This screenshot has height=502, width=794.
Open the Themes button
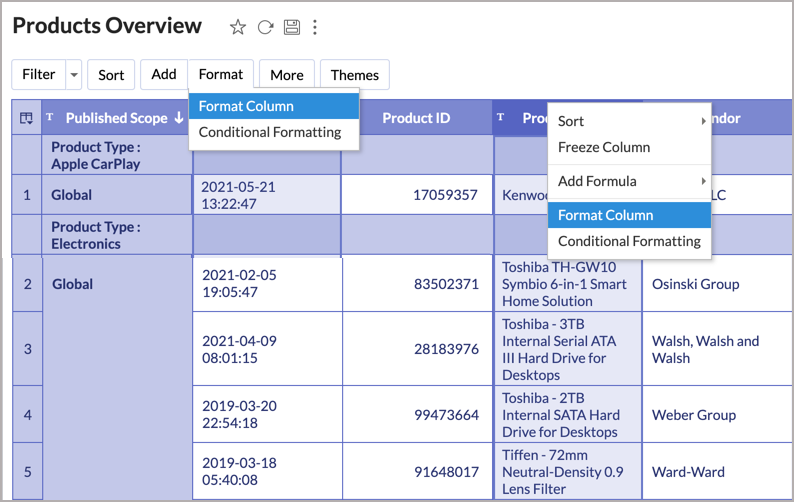click(x=354, y=75)
